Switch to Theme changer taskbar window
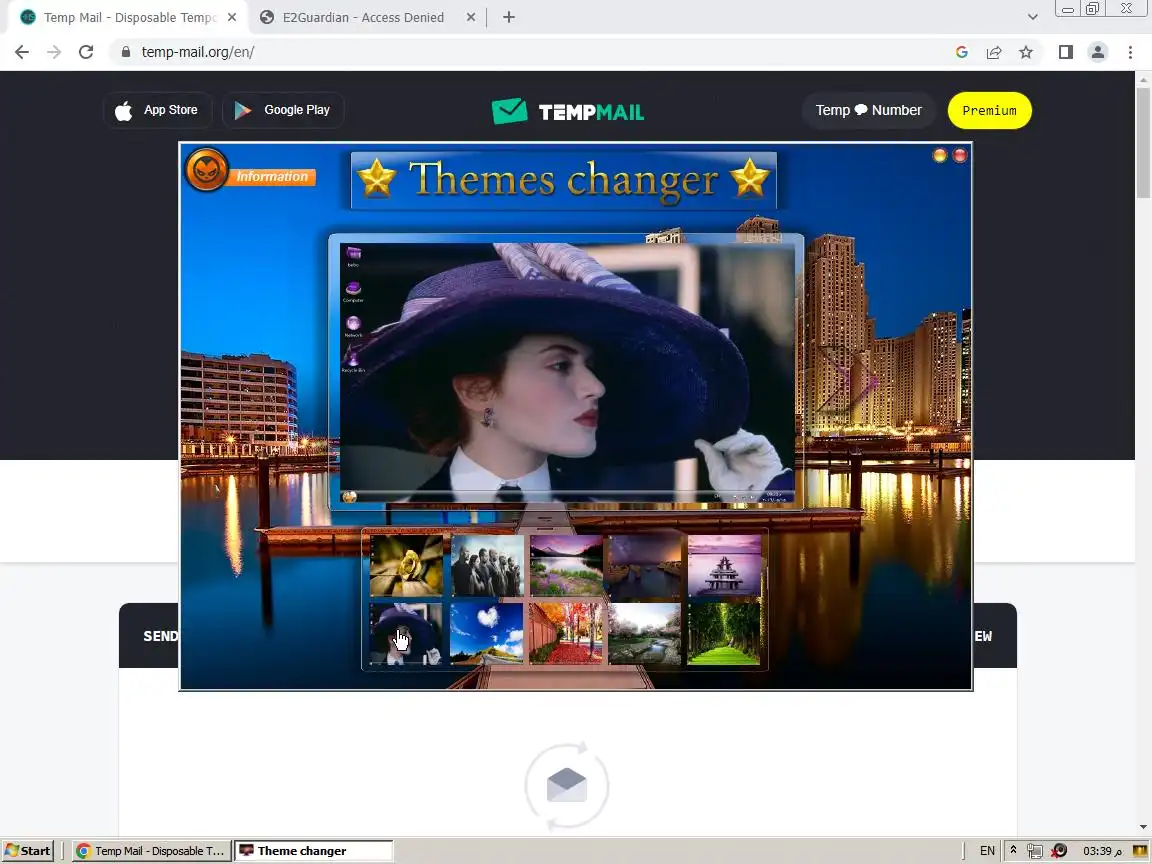Screen dimensions: 1152x864 [x=314, y=851]
